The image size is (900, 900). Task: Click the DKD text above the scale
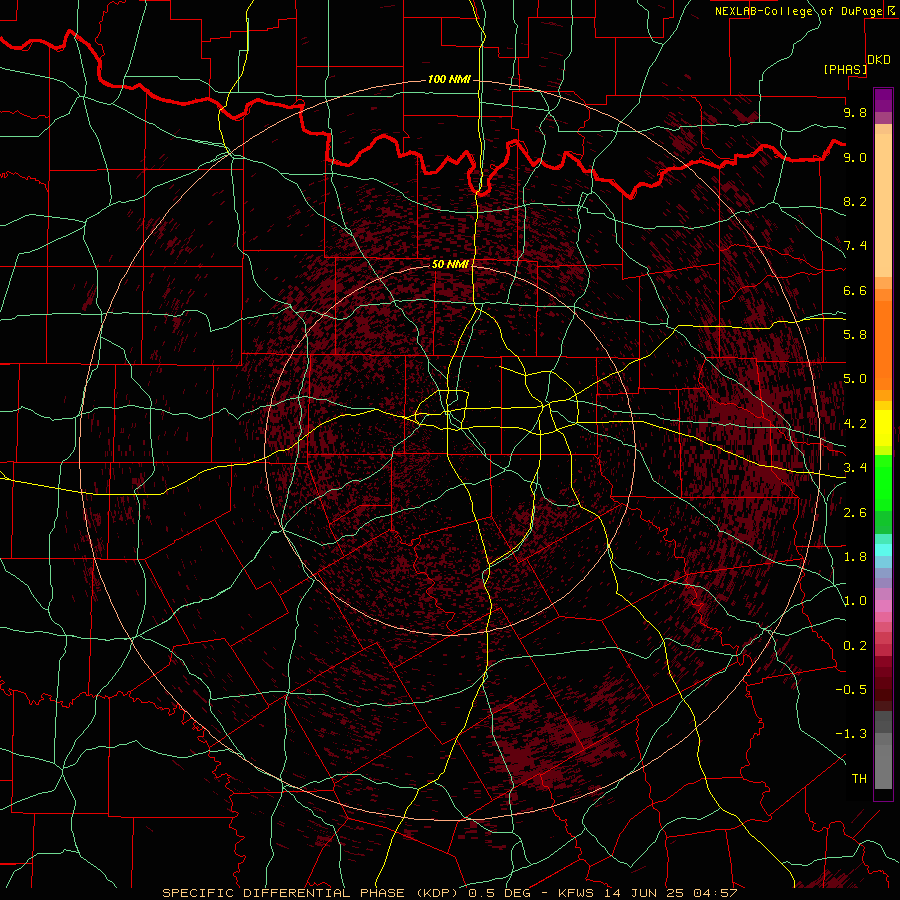click(x=878, y=60)
